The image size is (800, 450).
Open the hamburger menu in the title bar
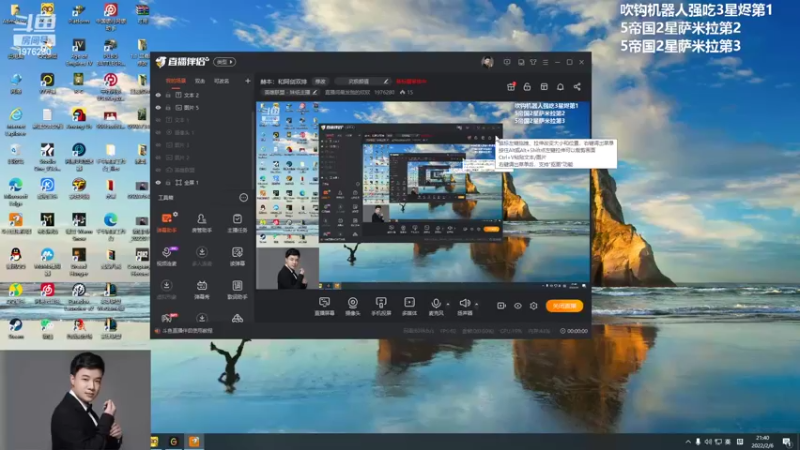(x=545, y=62)
